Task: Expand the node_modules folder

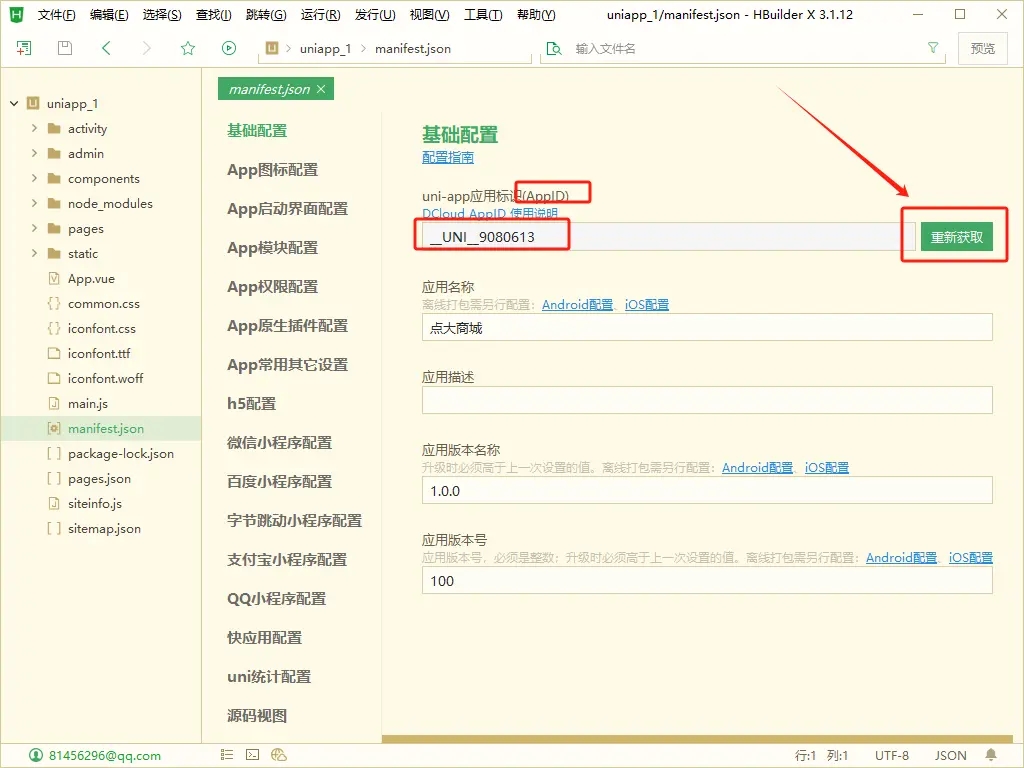Action: point(34,204)
